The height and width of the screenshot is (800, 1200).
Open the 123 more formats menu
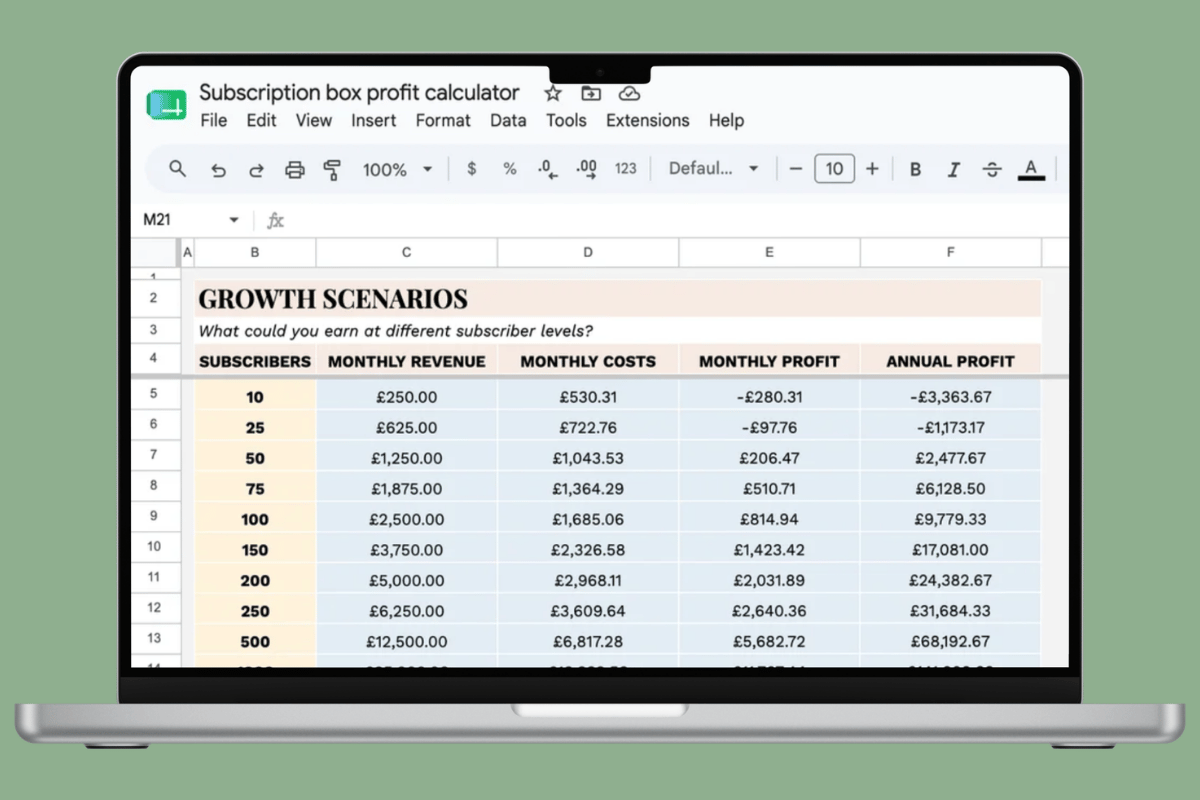626,169
